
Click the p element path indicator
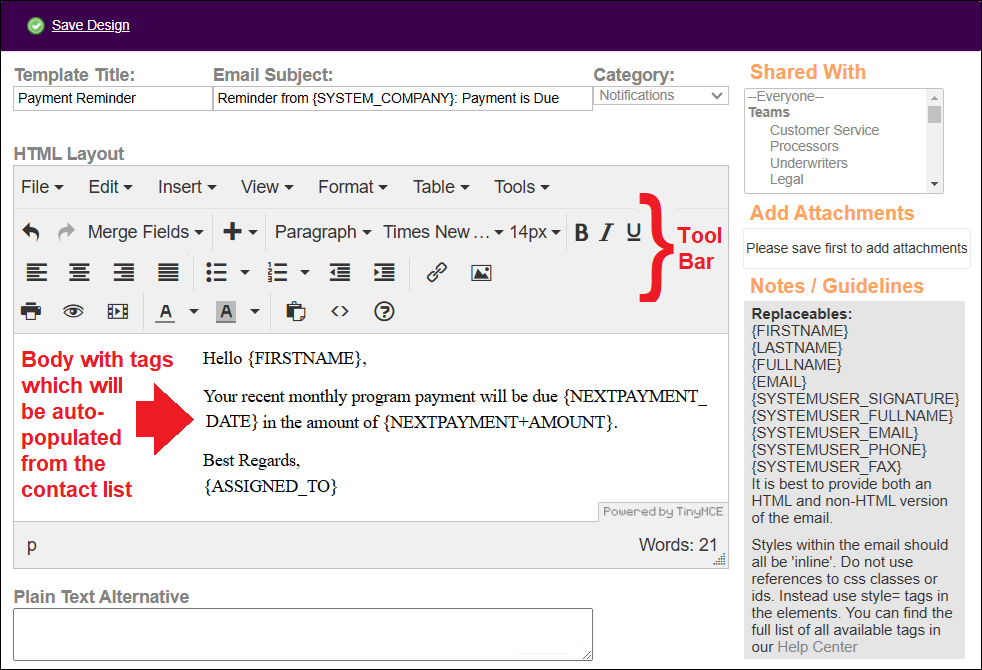coord(32,546)
